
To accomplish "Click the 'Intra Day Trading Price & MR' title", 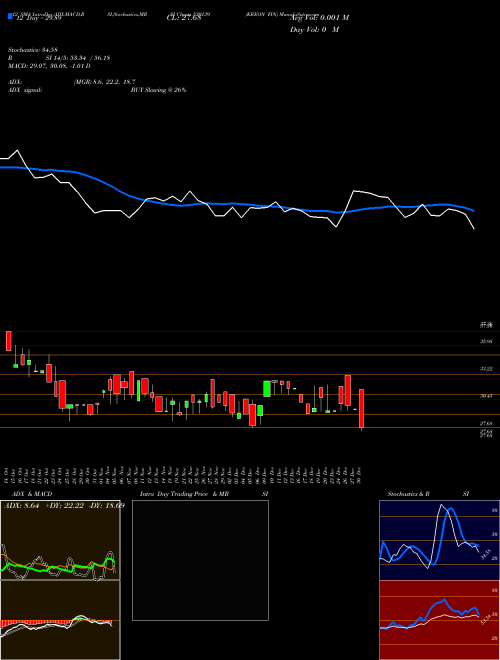I will pyautogui.click(x=184, y=494).
